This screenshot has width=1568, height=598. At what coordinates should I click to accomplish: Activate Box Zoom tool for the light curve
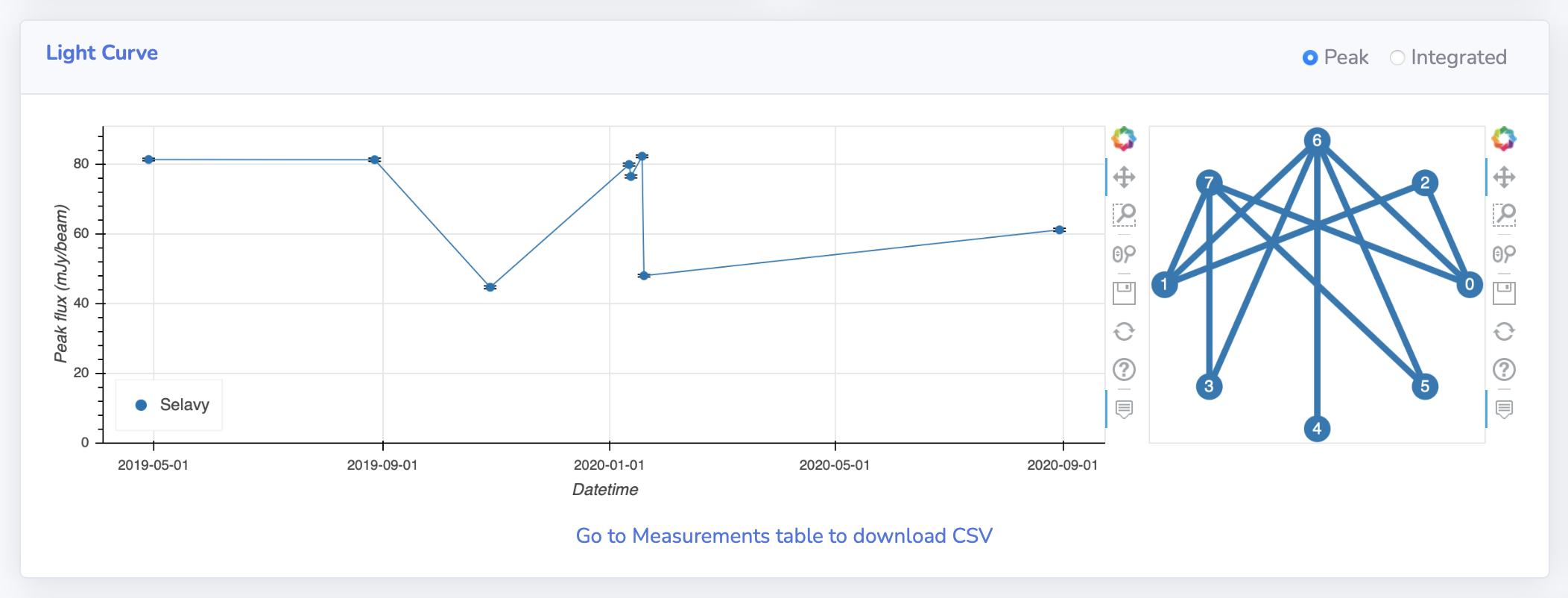1124,215
